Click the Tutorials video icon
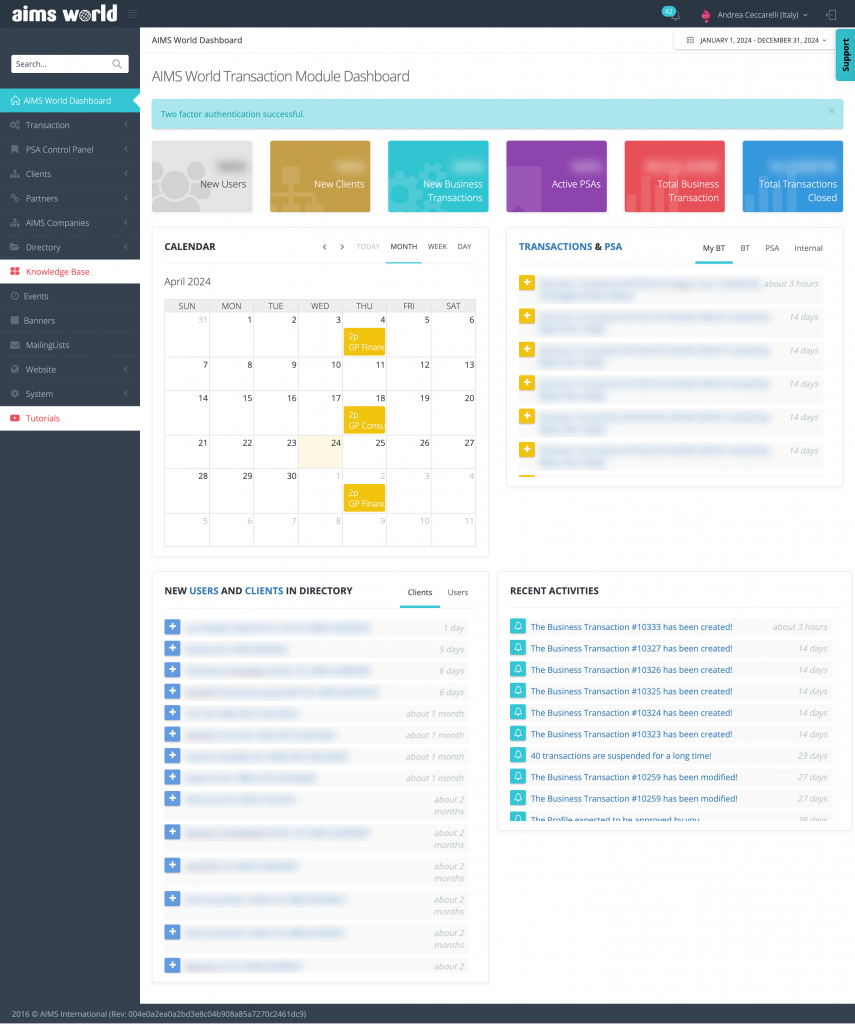The width and height of the screenshot is (855, 1024). pyautogui.click(x=15, y=419)
